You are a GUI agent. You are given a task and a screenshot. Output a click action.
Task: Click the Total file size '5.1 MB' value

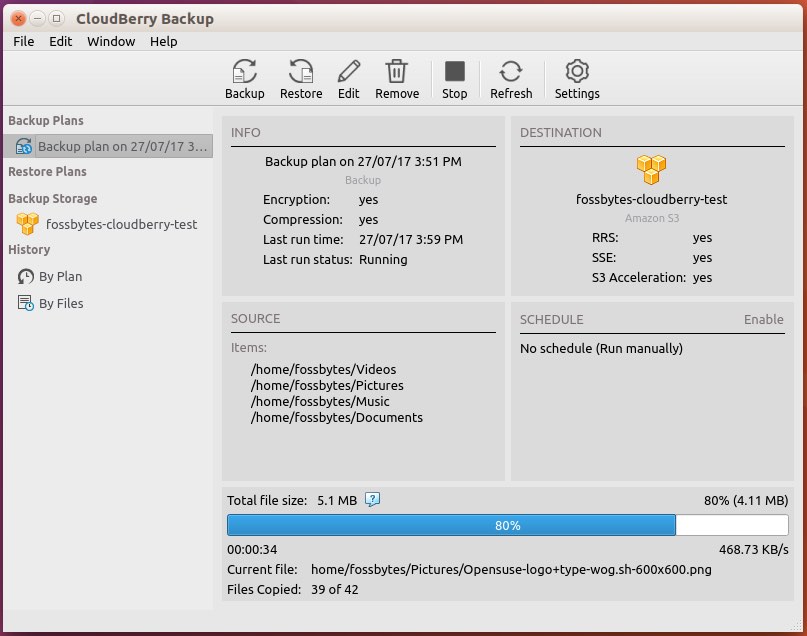pos(337,501)
